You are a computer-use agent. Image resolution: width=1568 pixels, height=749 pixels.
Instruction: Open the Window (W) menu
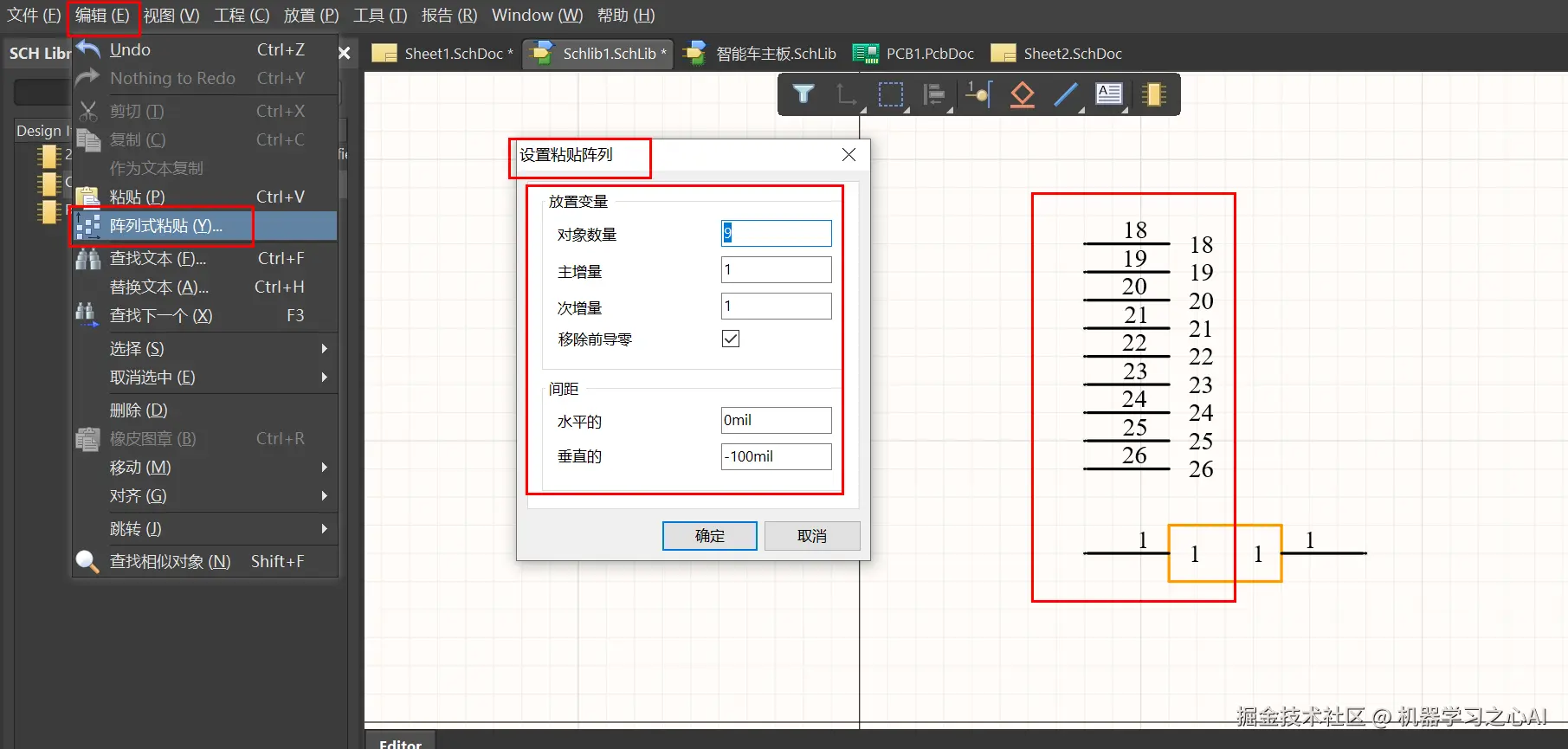tap(537, 16)
